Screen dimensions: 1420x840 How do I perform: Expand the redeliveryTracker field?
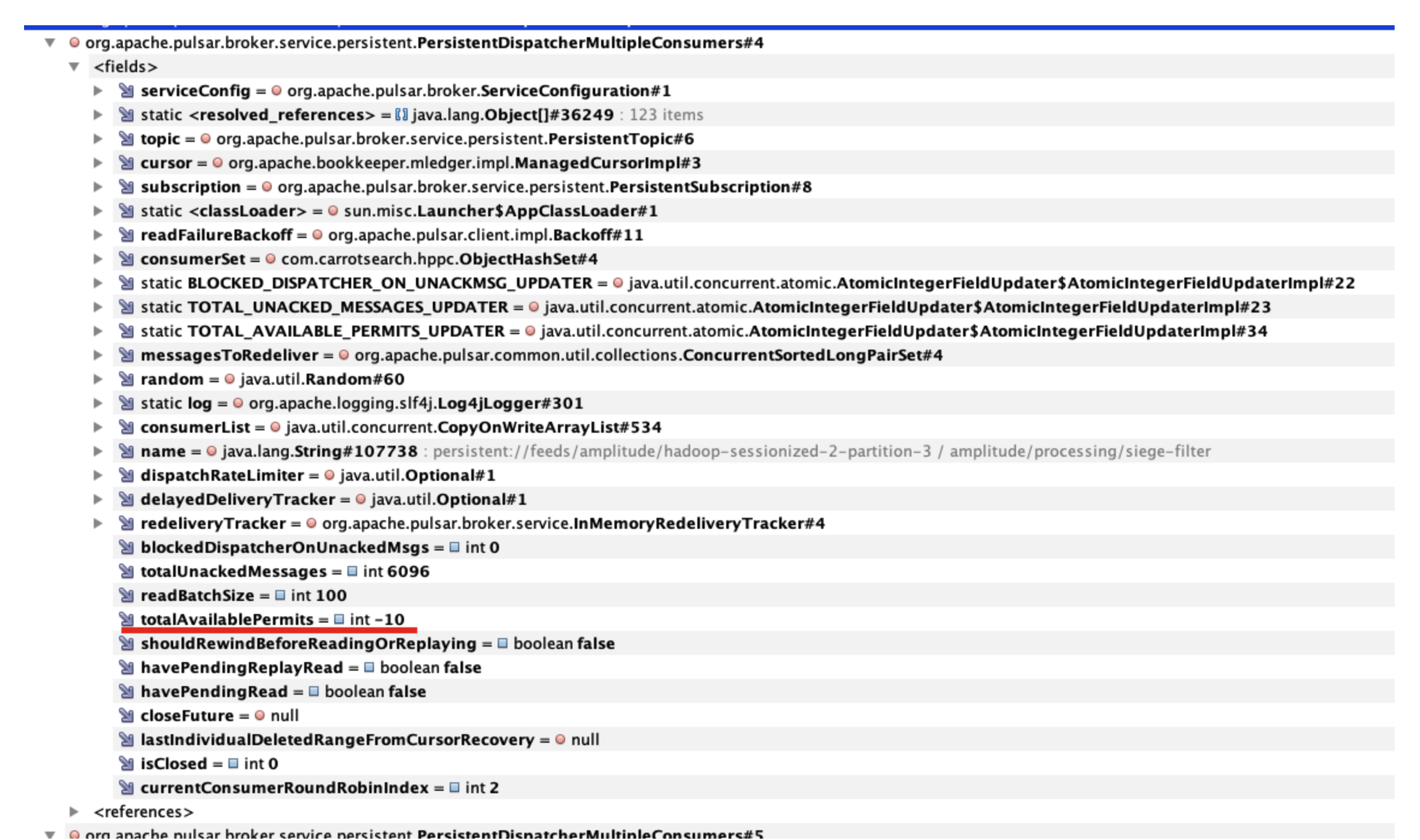[98, 523]
